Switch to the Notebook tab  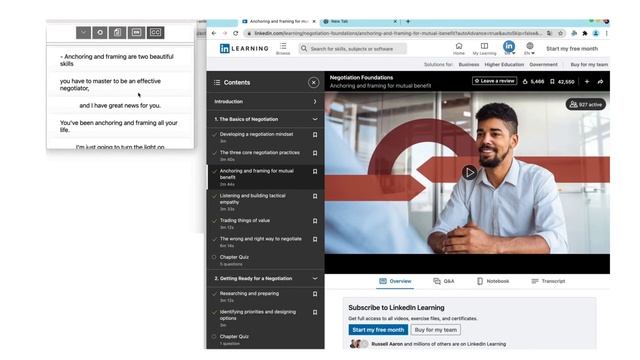493,281
